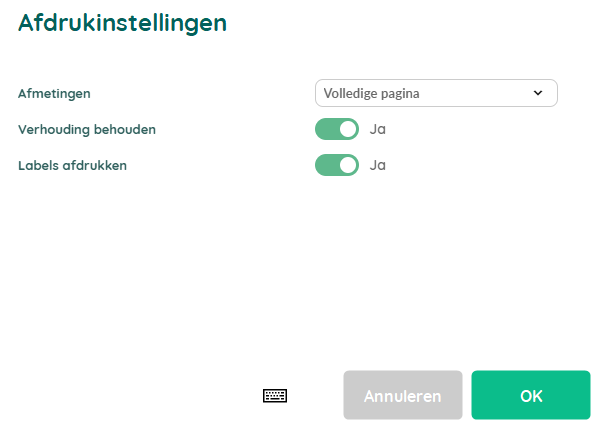The height and width of the screenshot is (427, 608).
Task: Confirm print settings with OK
Action: [531, 395]
